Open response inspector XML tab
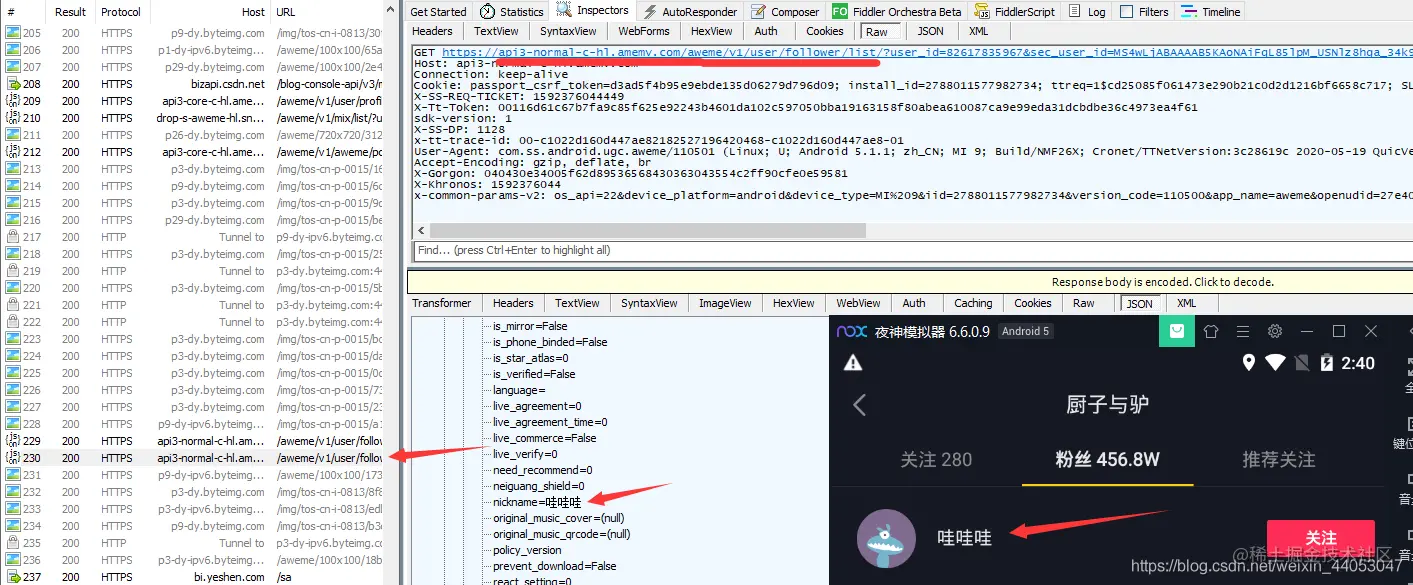Screen dimensions: 1413x585 pos(1186,303)
